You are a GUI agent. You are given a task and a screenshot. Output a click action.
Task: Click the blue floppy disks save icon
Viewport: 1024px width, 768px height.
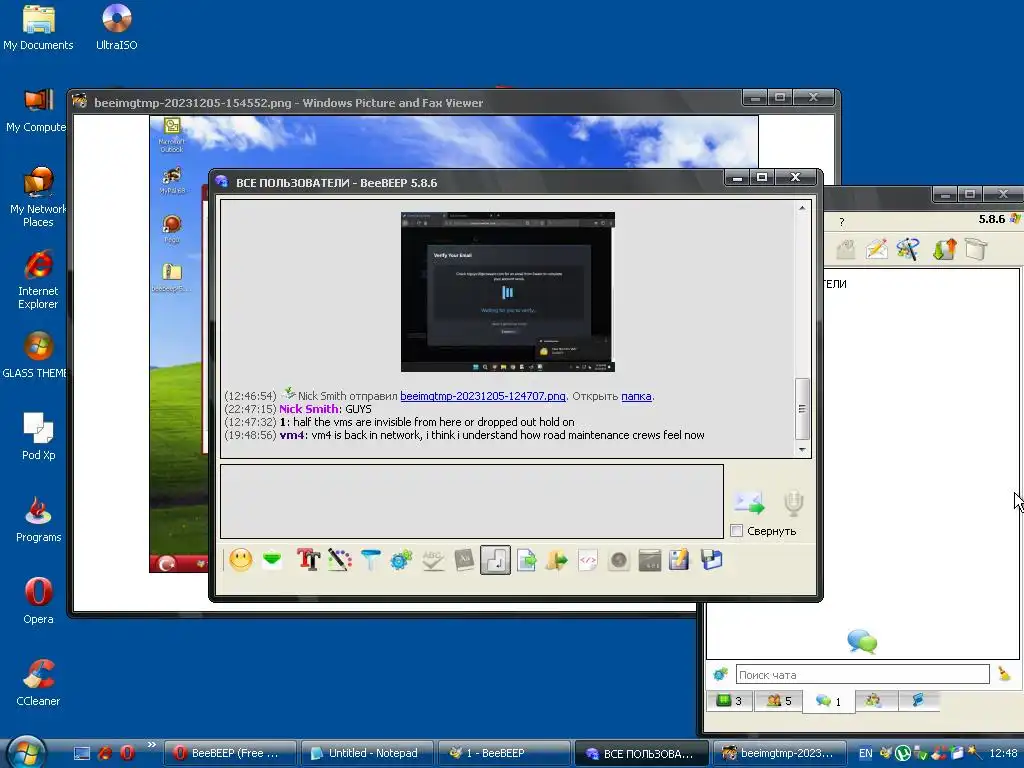pos(711,560)
